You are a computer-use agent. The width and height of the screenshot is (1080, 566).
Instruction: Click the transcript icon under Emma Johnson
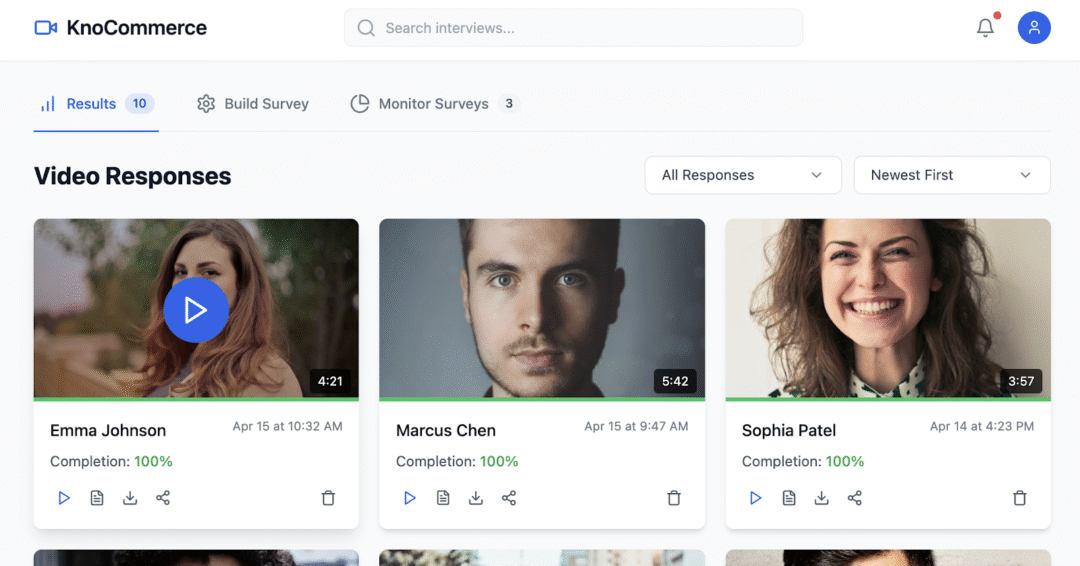tap(97, 498)
